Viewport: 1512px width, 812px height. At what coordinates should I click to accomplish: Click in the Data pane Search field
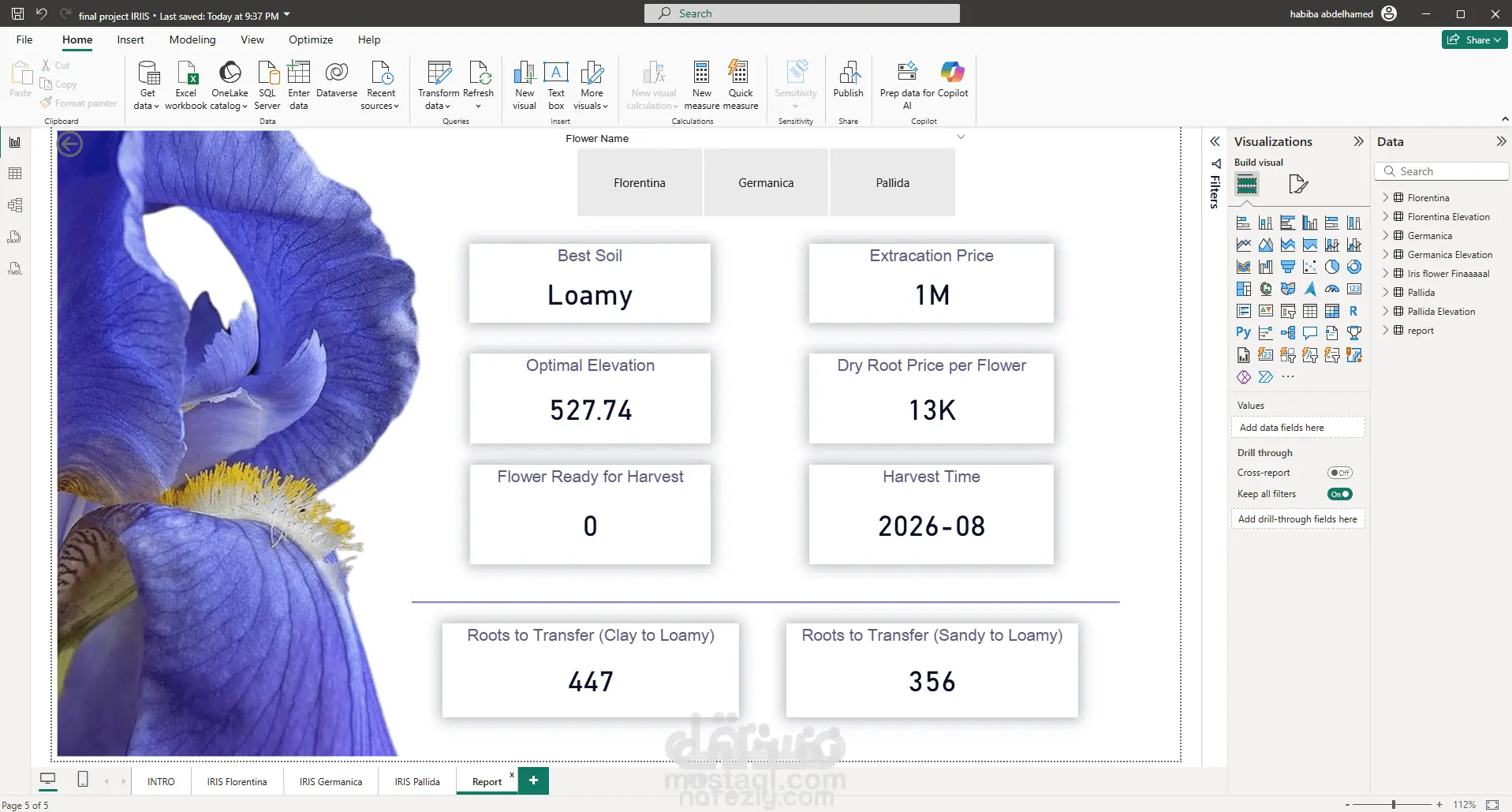1442,171
